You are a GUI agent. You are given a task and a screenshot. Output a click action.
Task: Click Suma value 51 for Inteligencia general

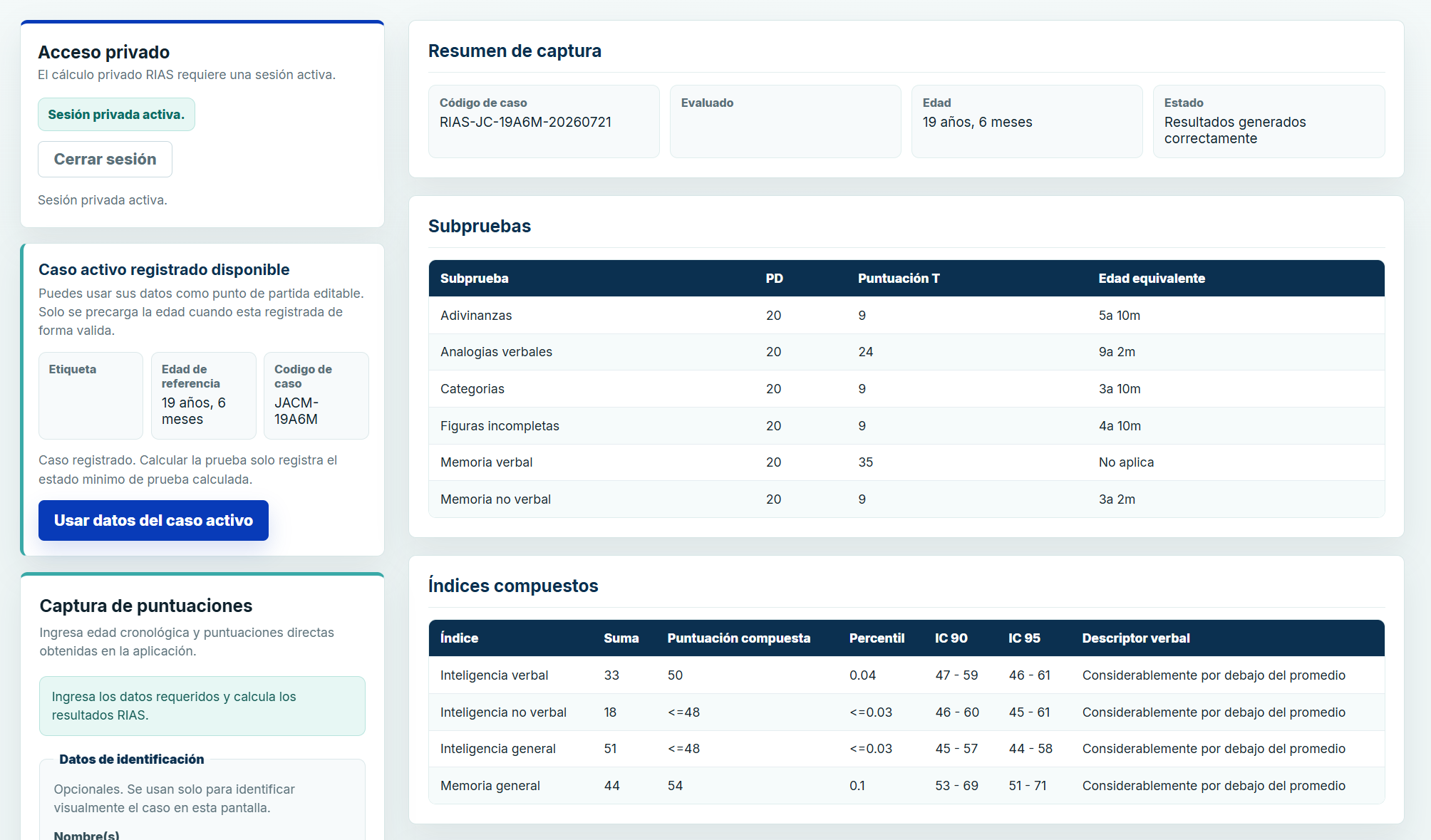click(x=610, y=749)
